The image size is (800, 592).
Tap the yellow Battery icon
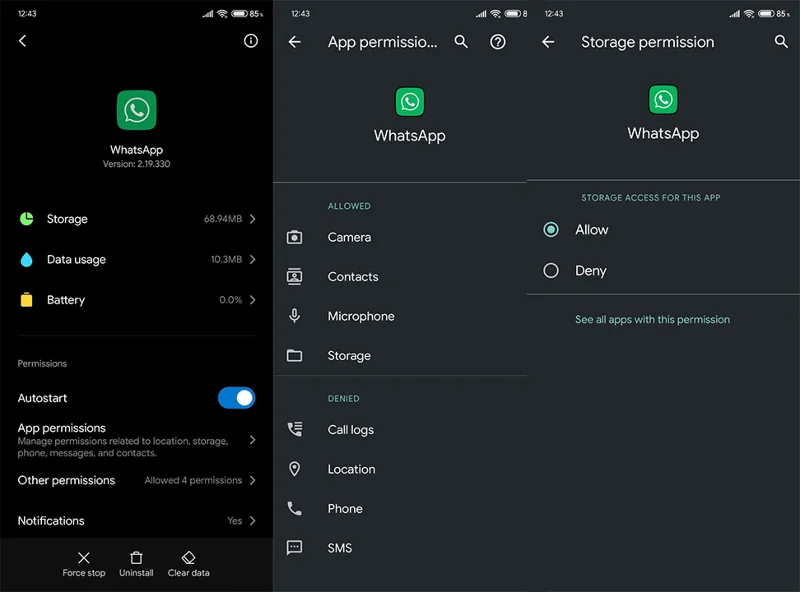click(27, 300)
